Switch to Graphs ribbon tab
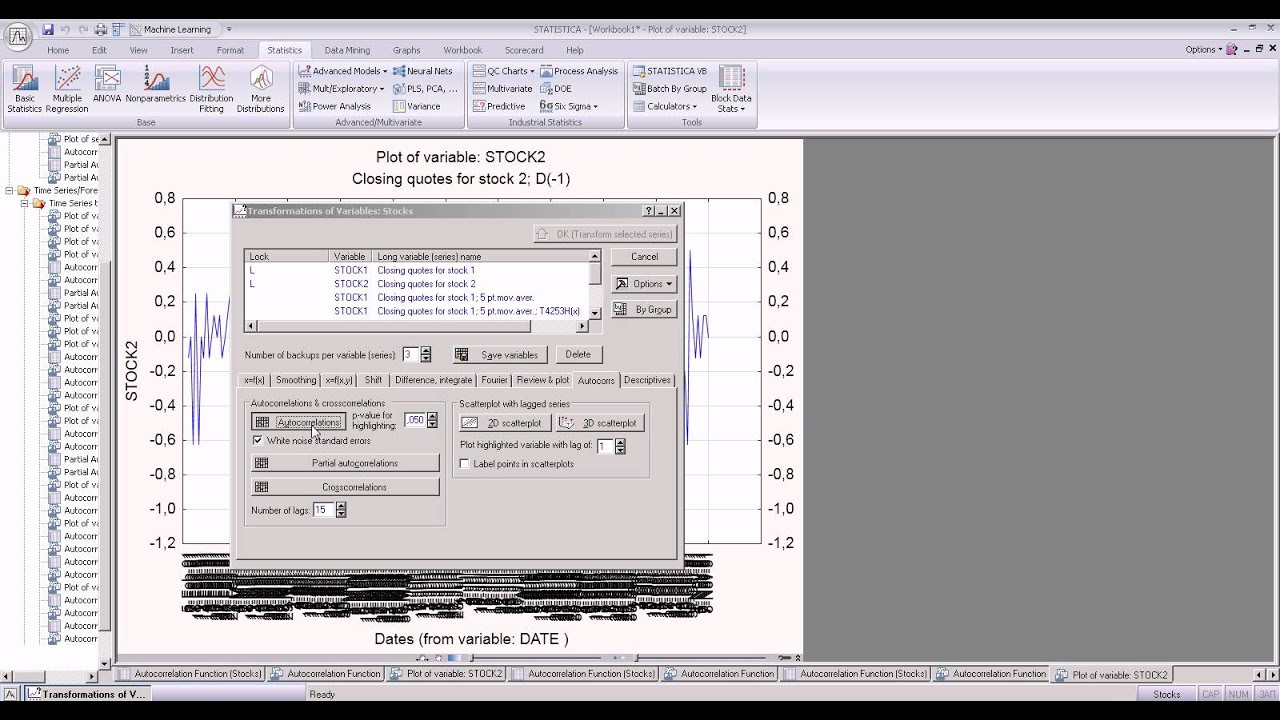This screenshot has height=720, width=1280. point(406,50)
